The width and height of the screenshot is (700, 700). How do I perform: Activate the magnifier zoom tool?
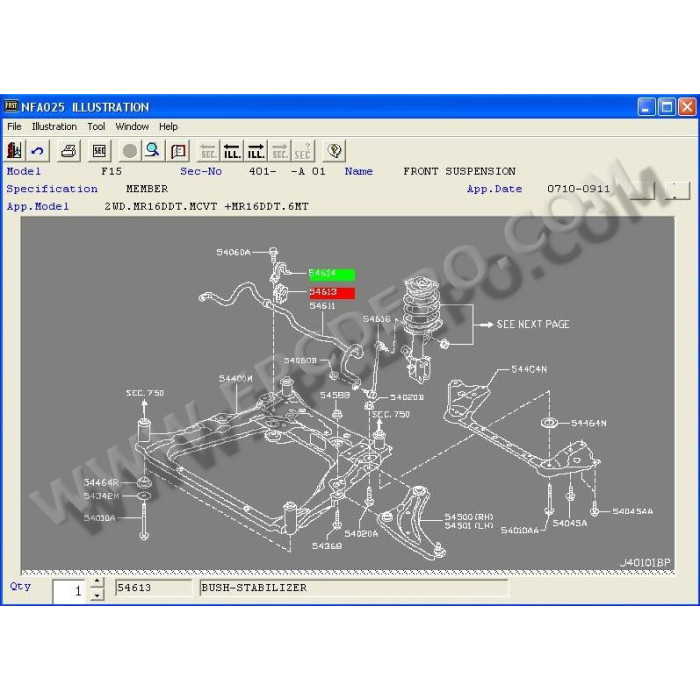tap(153, 151)
